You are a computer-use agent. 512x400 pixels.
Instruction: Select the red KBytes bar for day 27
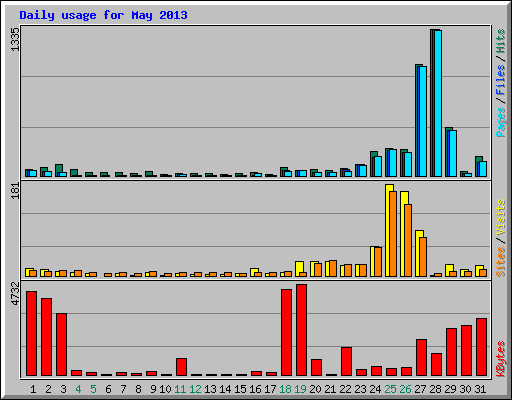click(x=421, y=357)
